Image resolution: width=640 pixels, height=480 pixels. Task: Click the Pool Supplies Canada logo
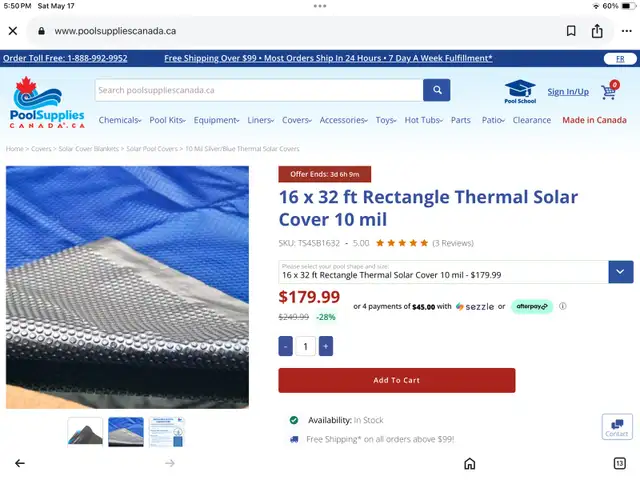point(47,103)
